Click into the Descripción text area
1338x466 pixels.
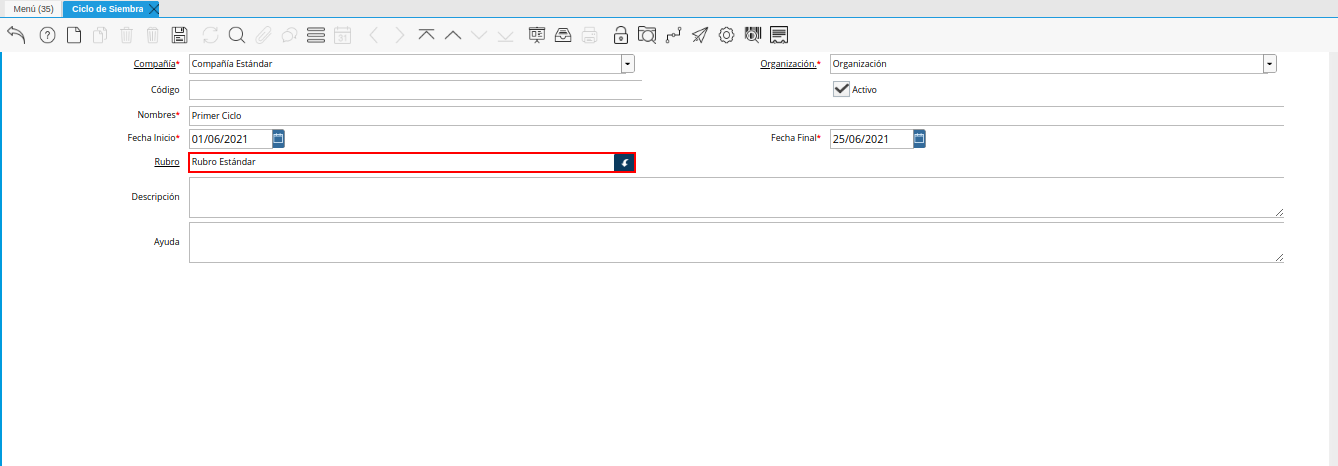pyautogui.click(x=736, y=197)
